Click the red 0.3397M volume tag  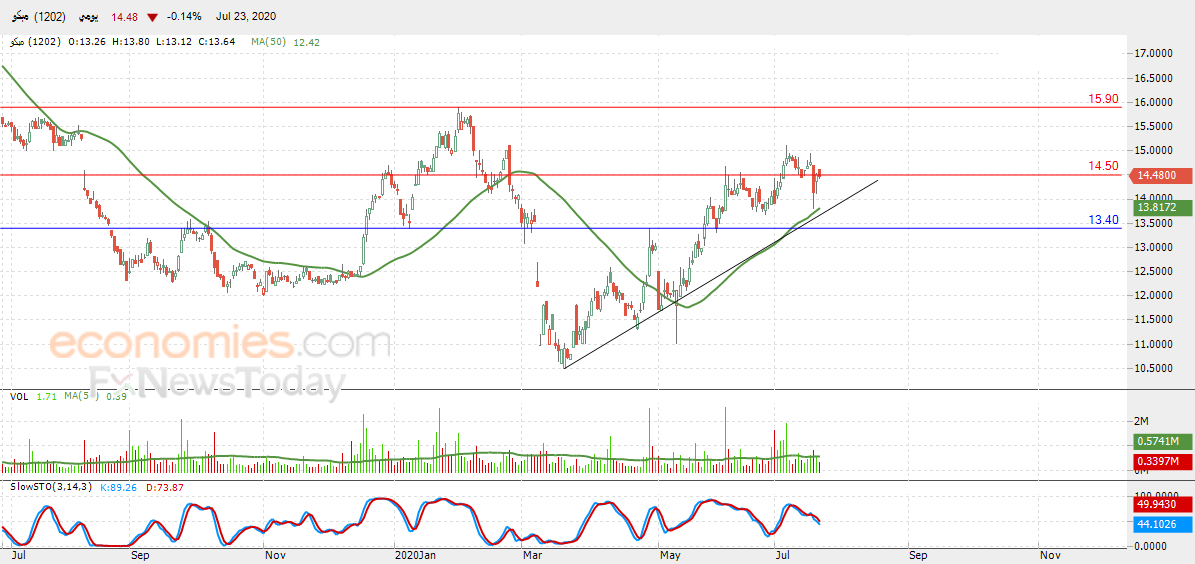click(1156, 459)
